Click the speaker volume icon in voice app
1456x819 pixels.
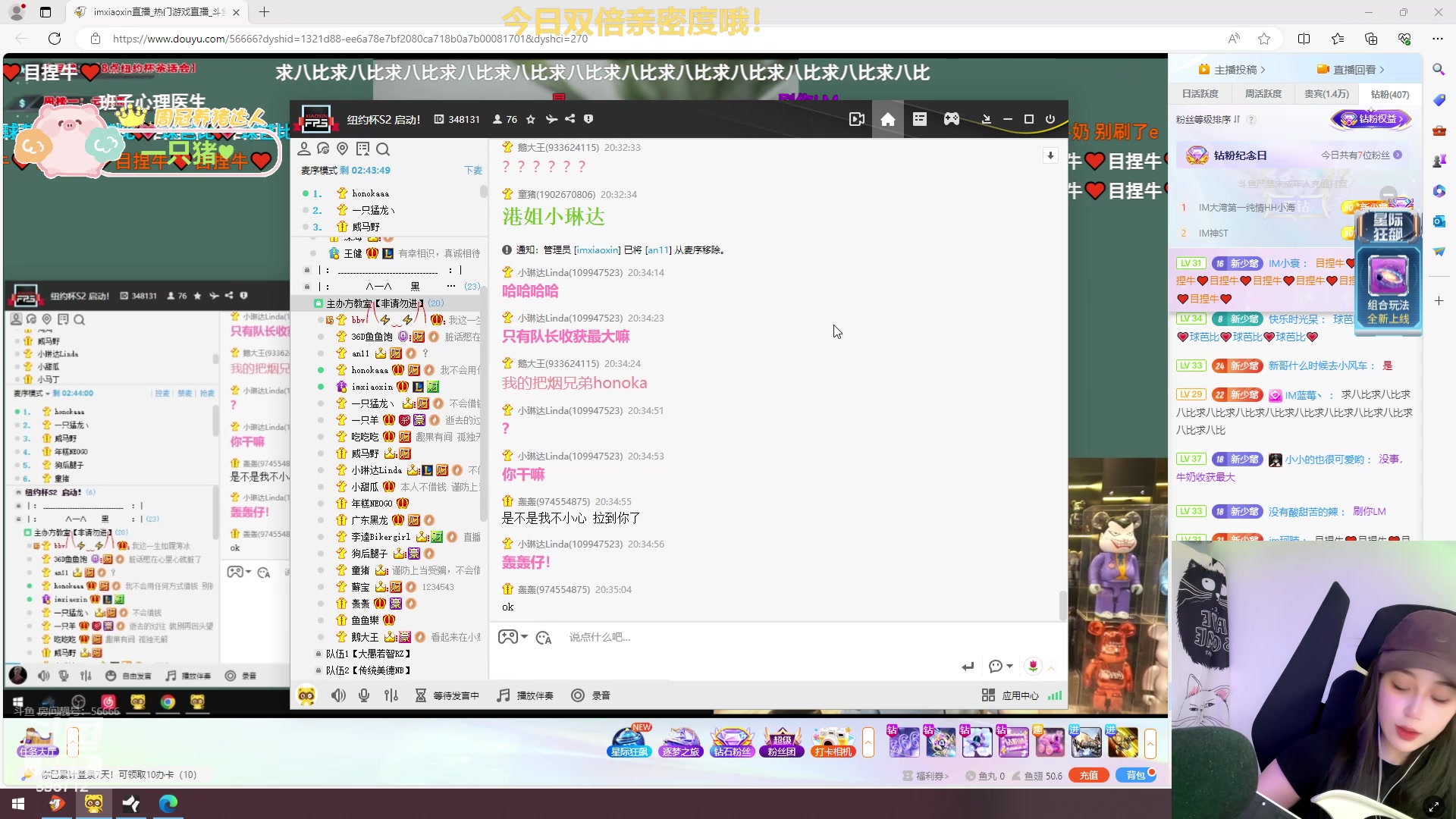click(x=338, y=695)
